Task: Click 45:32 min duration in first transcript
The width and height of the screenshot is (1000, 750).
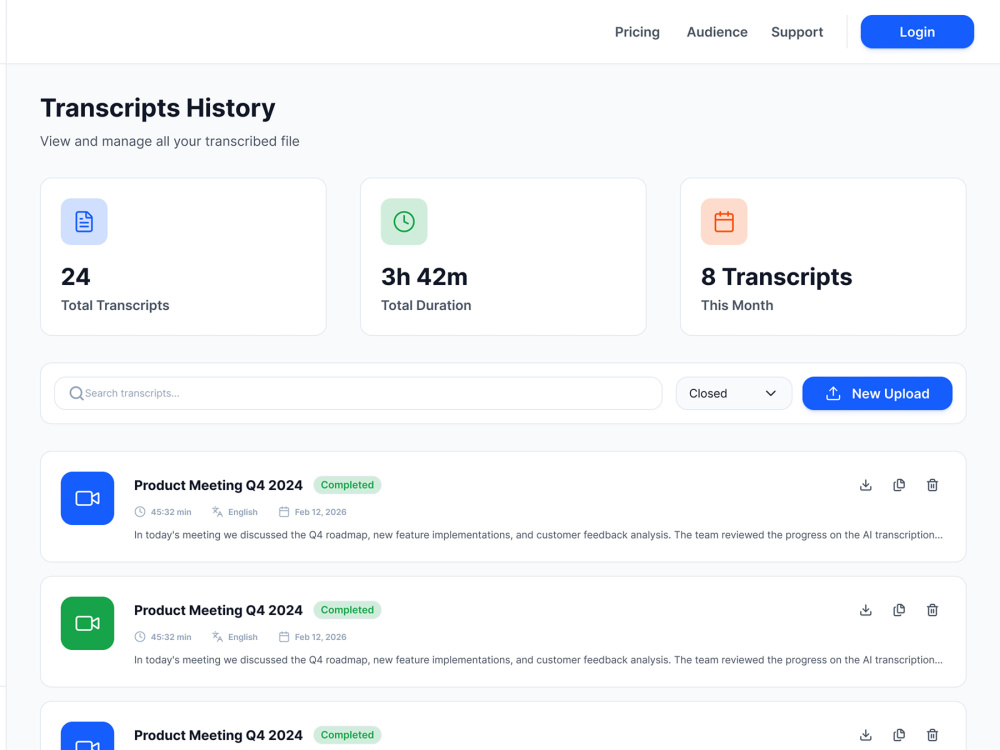Action: tap(171, 511)
